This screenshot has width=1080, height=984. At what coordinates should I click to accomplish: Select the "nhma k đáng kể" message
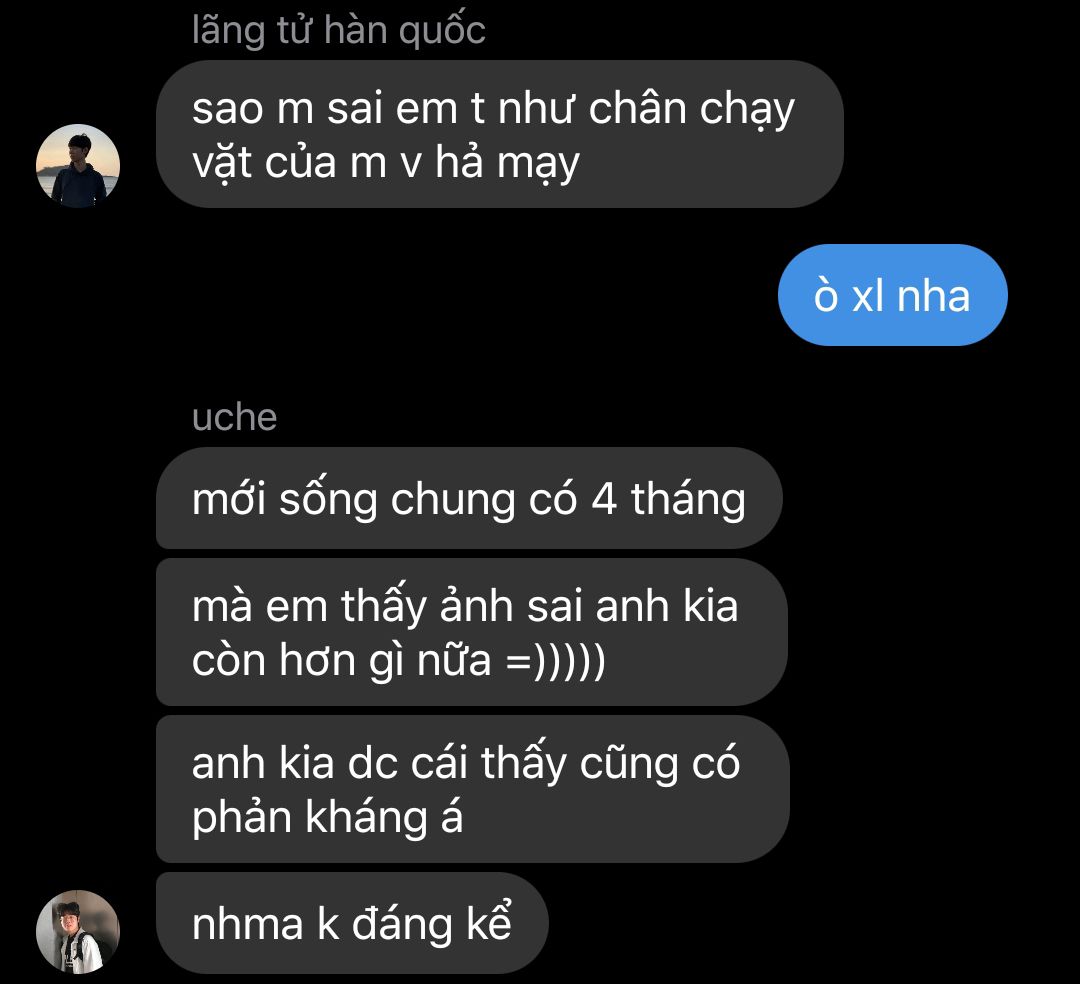point(352,923)
